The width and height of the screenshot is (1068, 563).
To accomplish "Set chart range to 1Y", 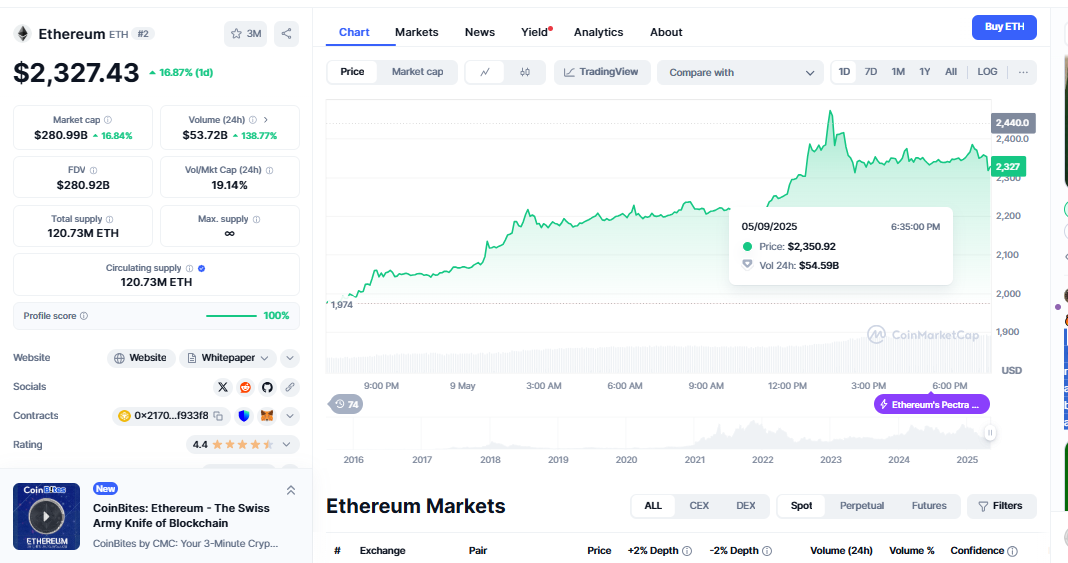I will (x=924, y=72).
